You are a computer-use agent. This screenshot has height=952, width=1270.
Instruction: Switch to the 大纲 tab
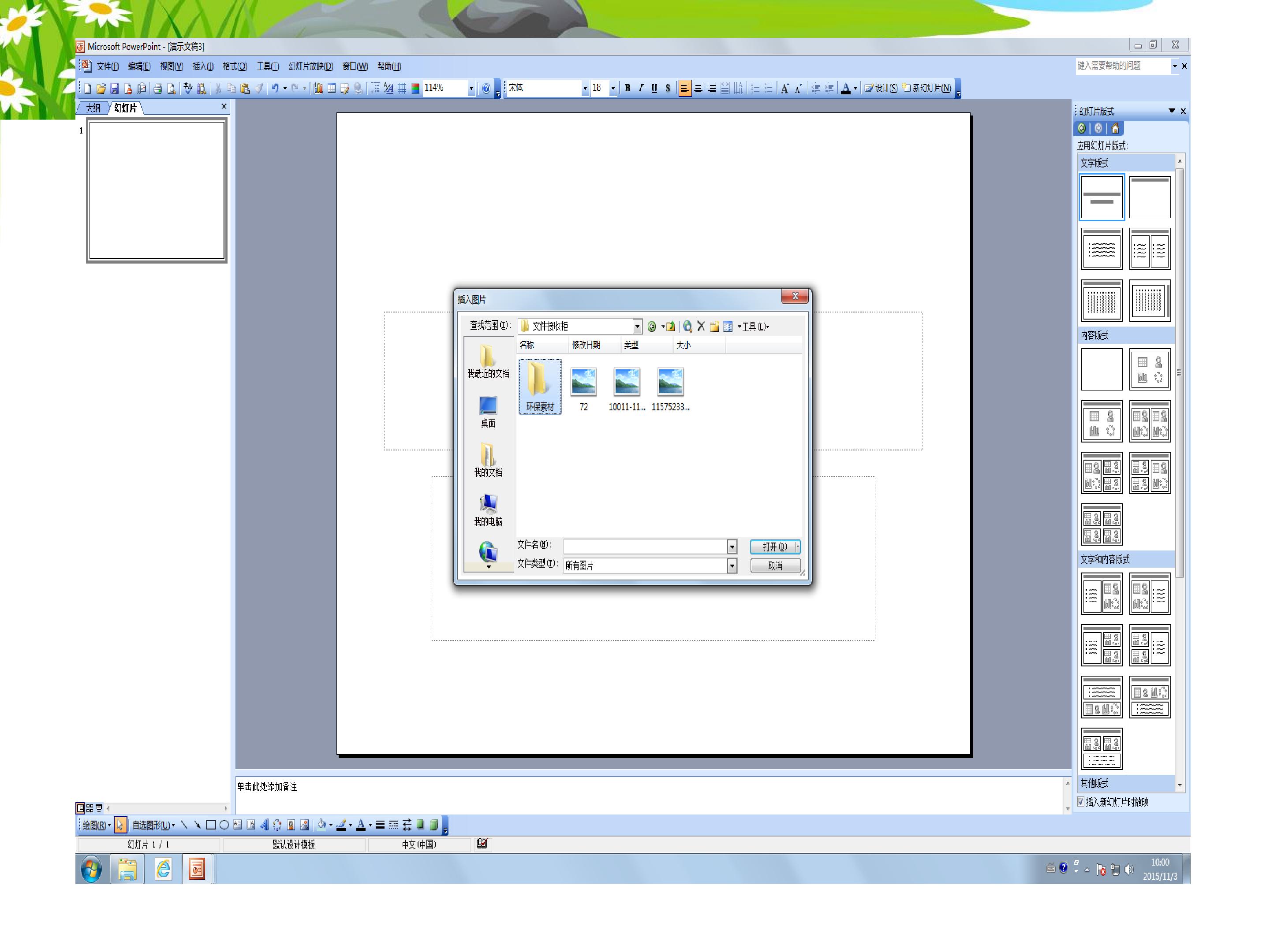point(93,108)
